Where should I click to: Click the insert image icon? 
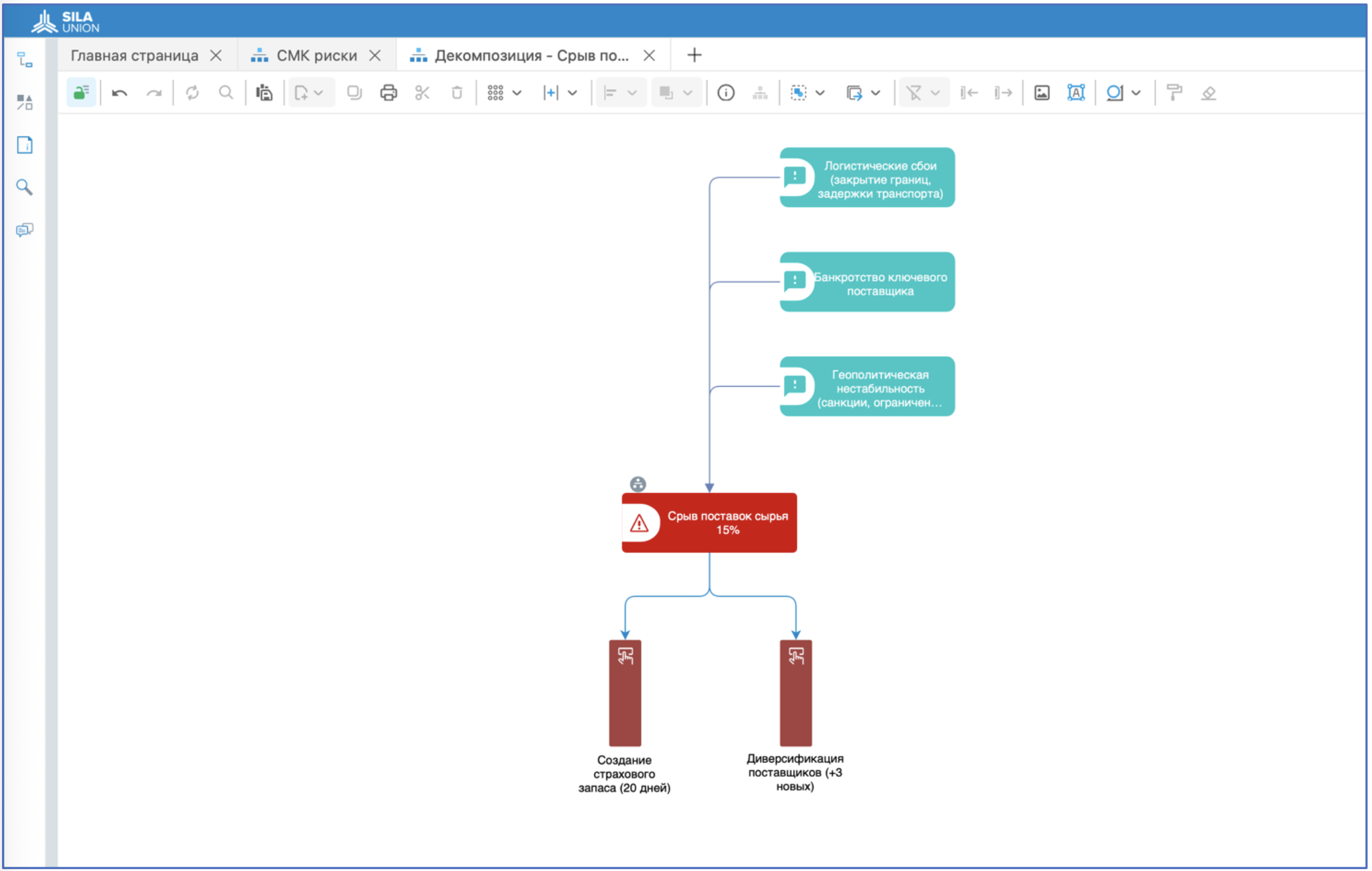tap(1042, 93)
